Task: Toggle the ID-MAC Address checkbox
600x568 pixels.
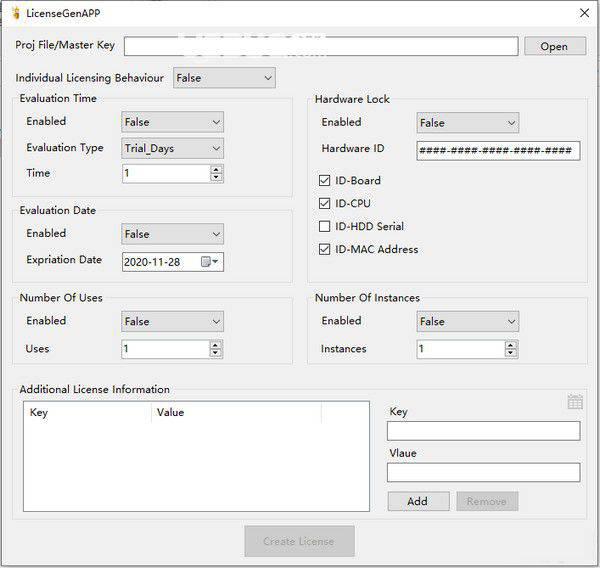Action: coord(324,249)
